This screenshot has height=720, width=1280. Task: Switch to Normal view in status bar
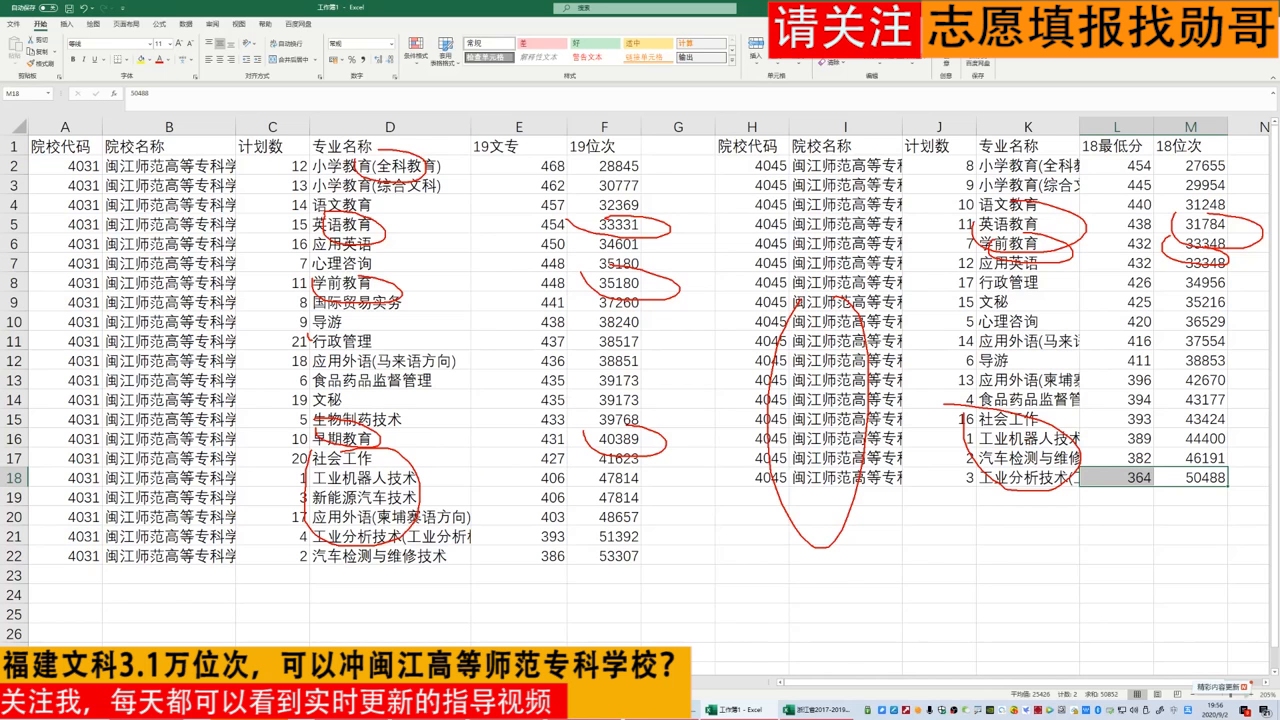click(x=1137, y=694)
